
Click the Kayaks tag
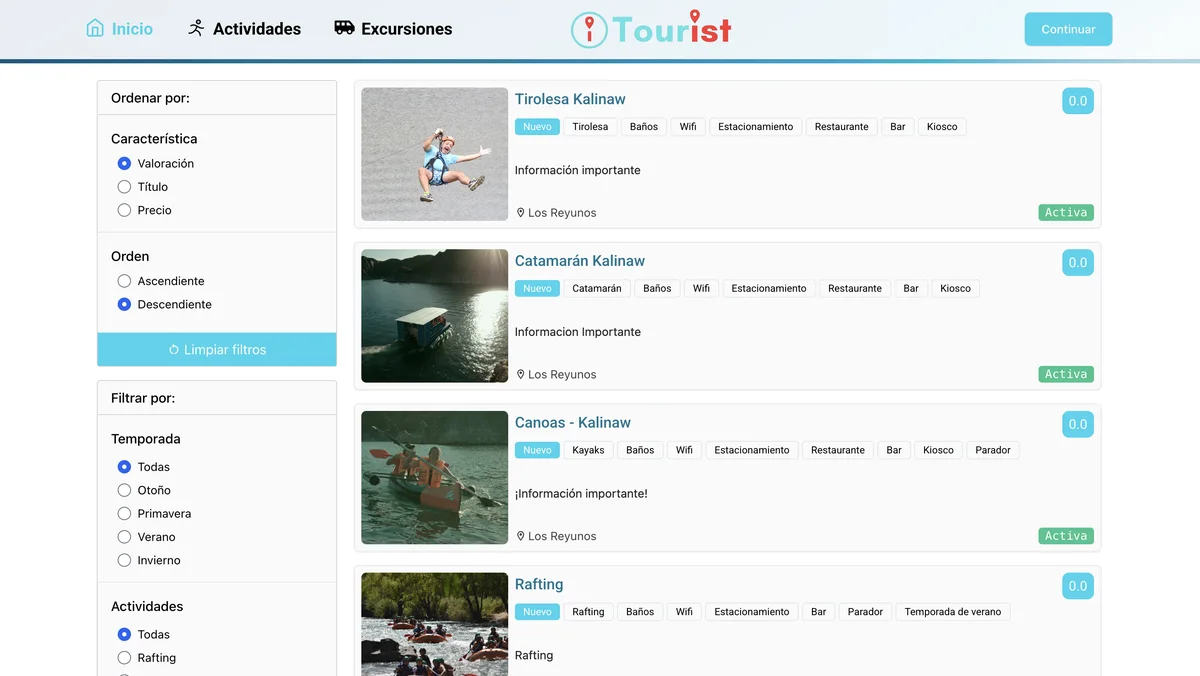(x=588, y=451)
